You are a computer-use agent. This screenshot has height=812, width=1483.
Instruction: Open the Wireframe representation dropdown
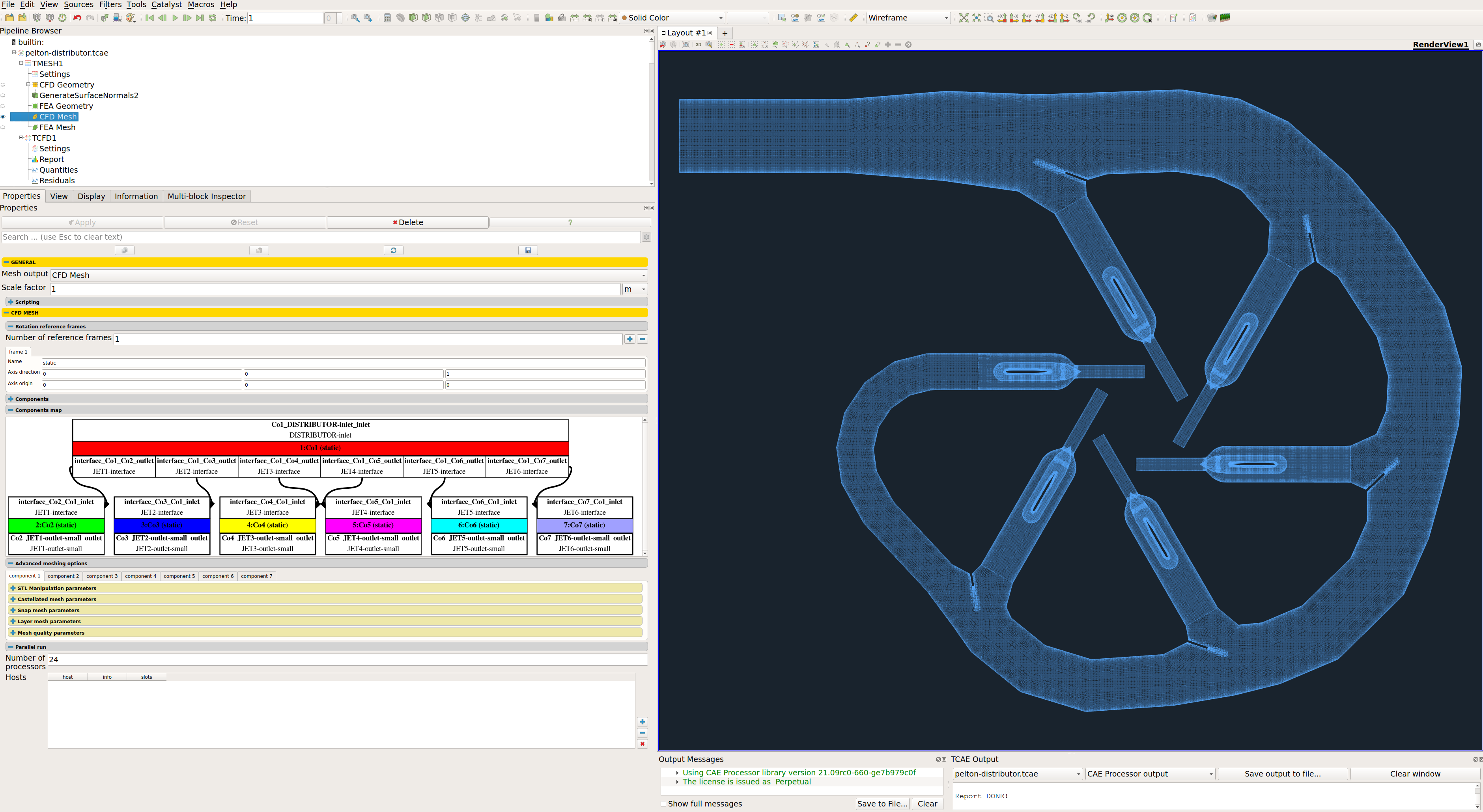pyautogui.click(x=908, y=18)
